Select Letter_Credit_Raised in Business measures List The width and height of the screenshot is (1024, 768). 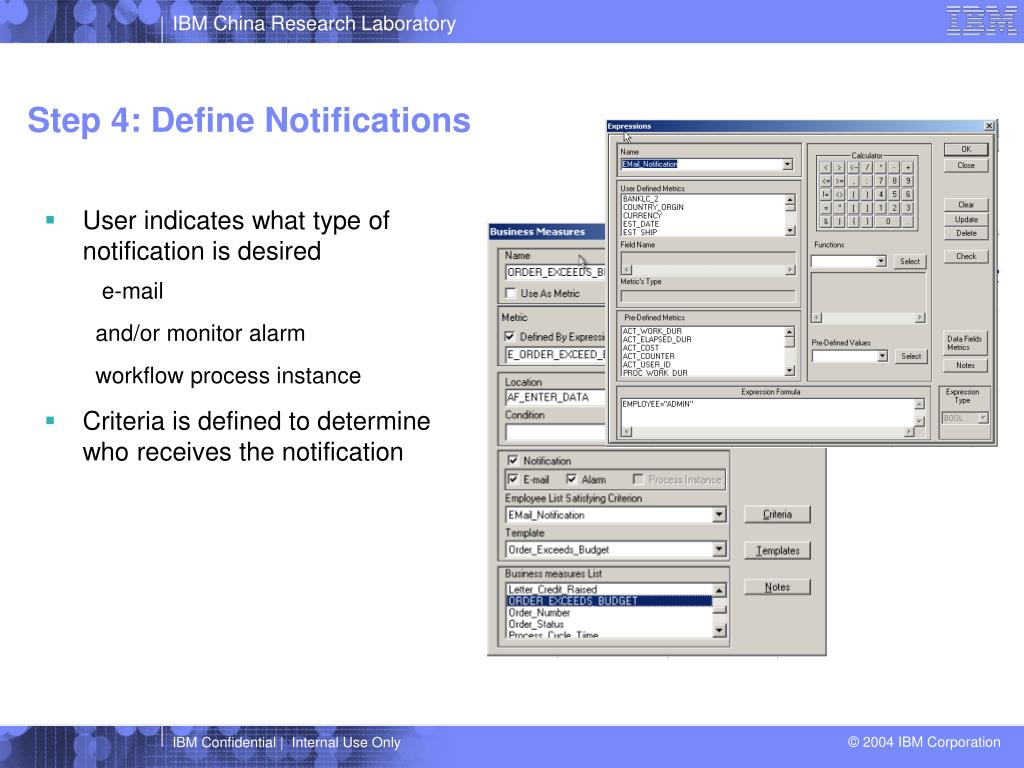pyautogui.click(x=552, y=589)
